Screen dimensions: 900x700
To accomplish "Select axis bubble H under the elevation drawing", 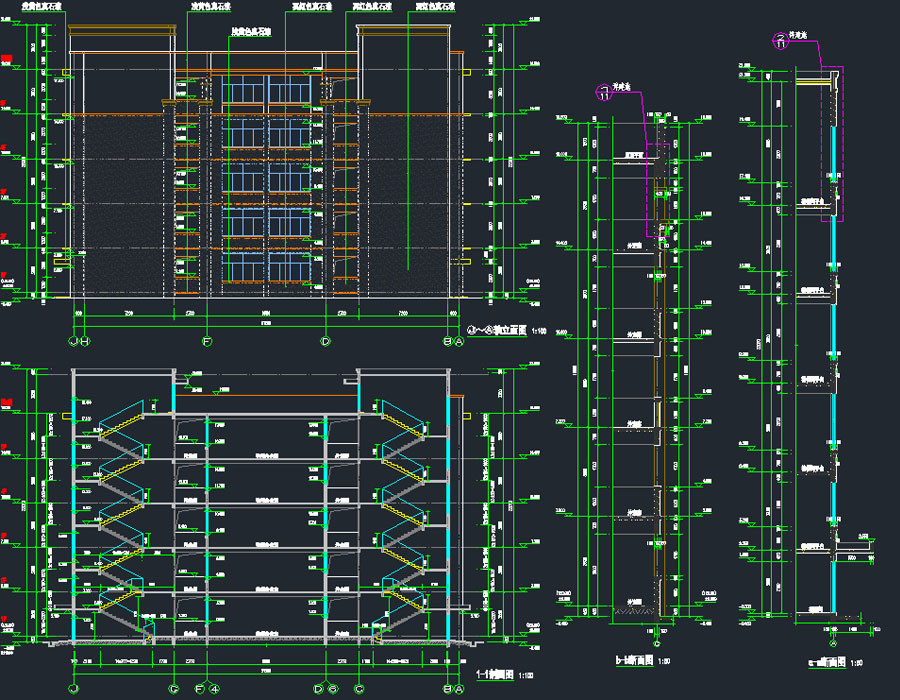I will pos(85,341).
